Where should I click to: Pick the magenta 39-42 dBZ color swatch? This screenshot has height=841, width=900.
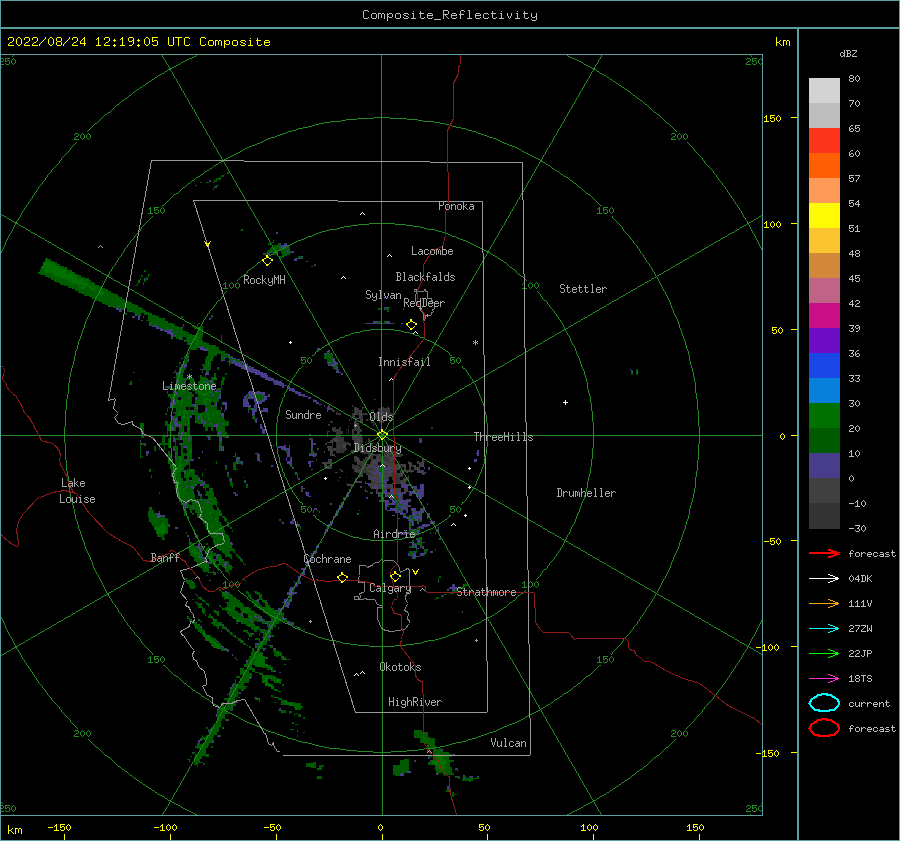(824, 316)
